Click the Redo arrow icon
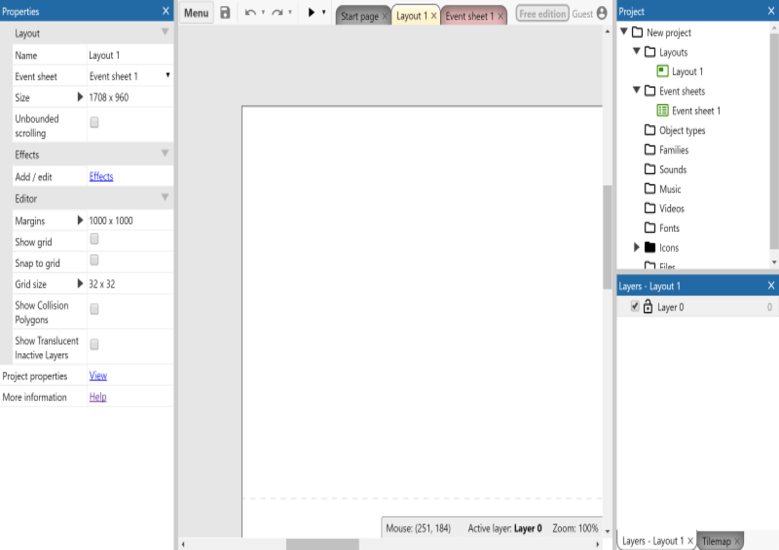 coord(277,13)
